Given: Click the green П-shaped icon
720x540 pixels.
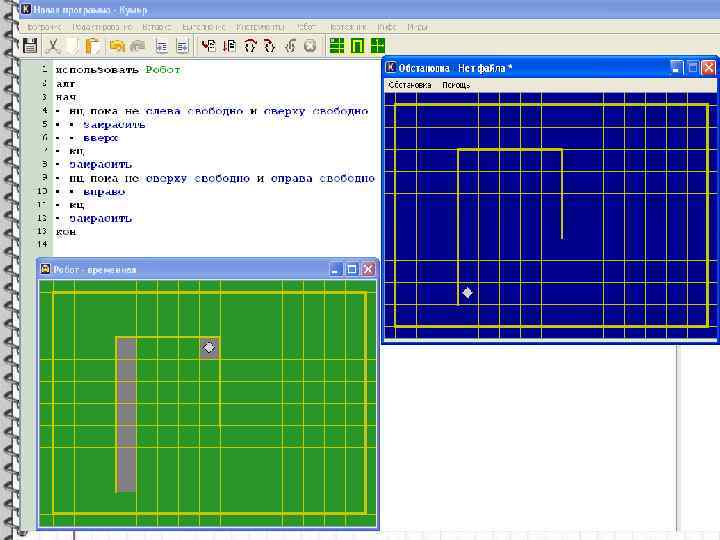Looking at the screenshot, I should click(x=357, y=45).
